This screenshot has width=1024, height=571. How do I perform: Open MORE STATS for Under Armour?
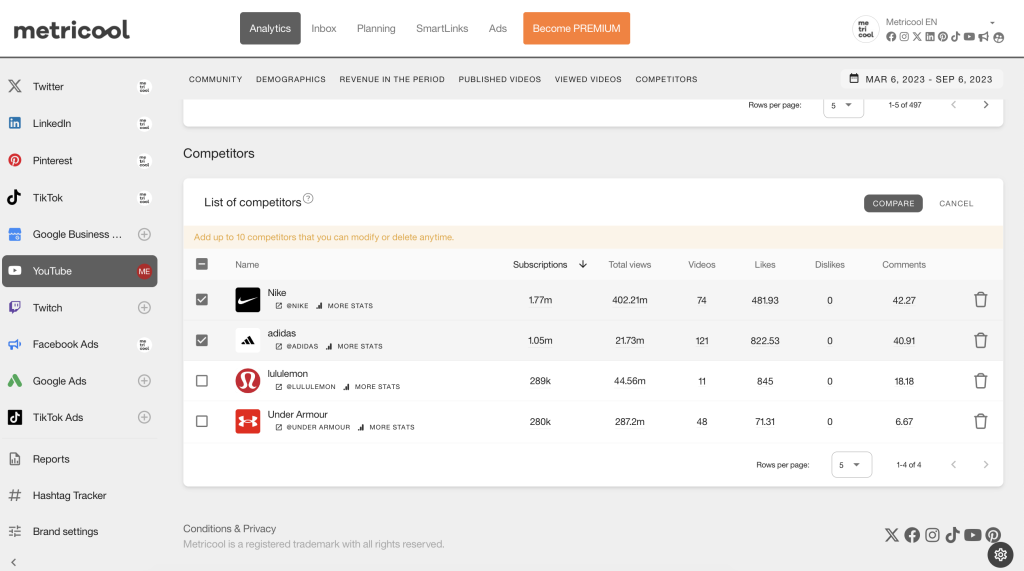pyautogui.click(x=386, y=427)
